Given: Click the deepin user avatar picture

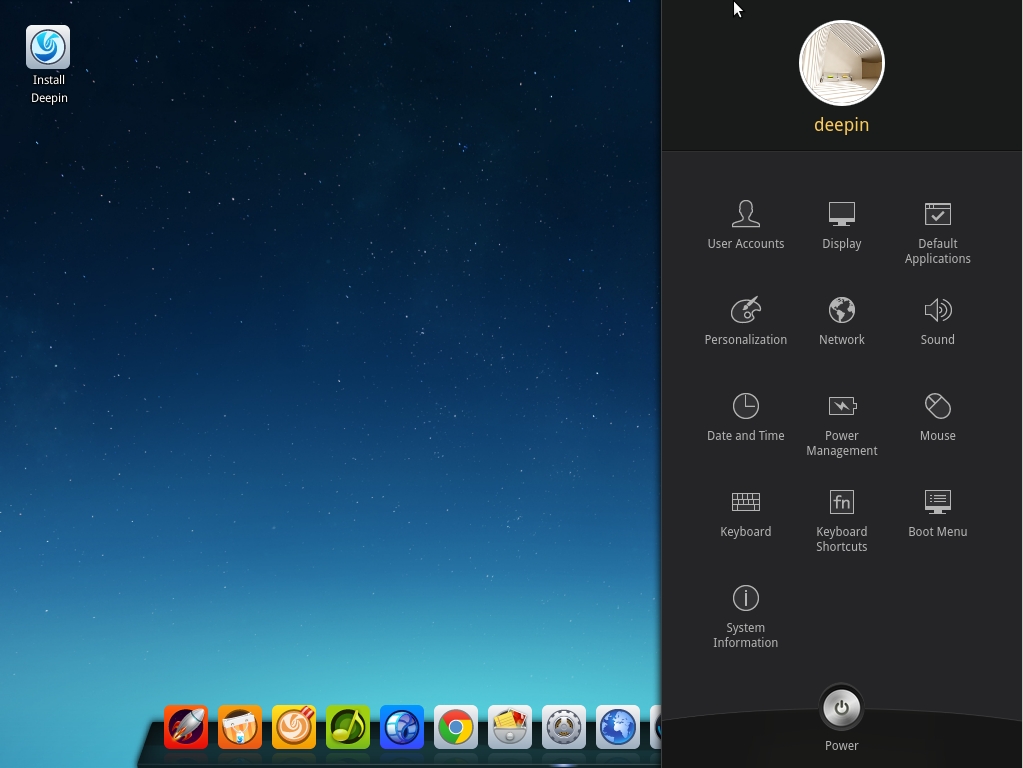Looking at the screenshot, I should [842, 63].
